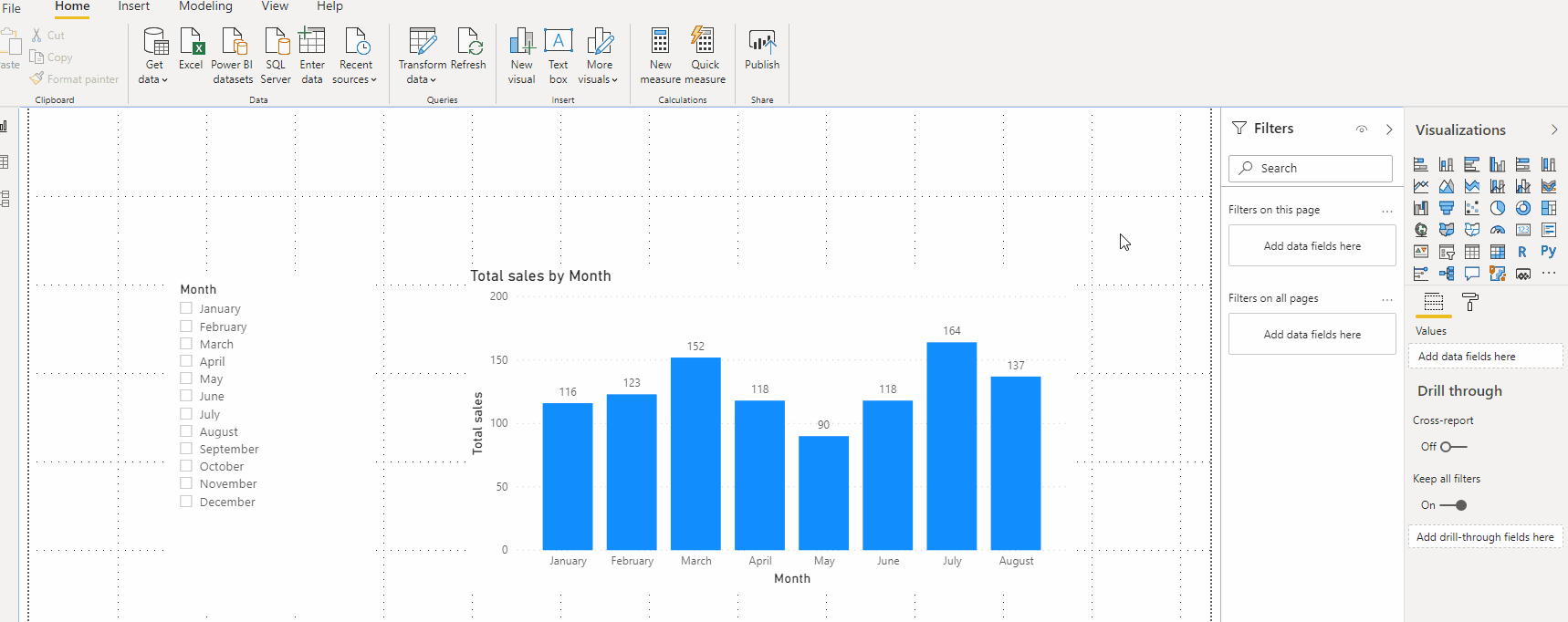Turn on the Cross-report toggle

click(1454, 447)
